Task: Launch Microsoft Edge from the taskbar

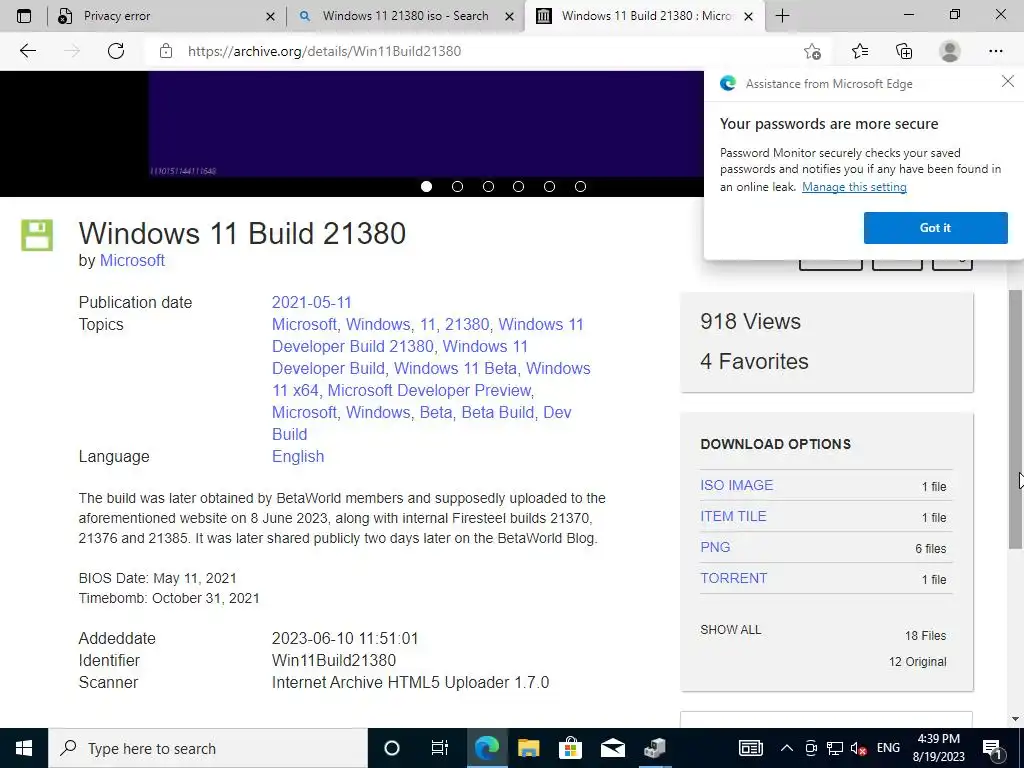Action: (x=487, y=748)
